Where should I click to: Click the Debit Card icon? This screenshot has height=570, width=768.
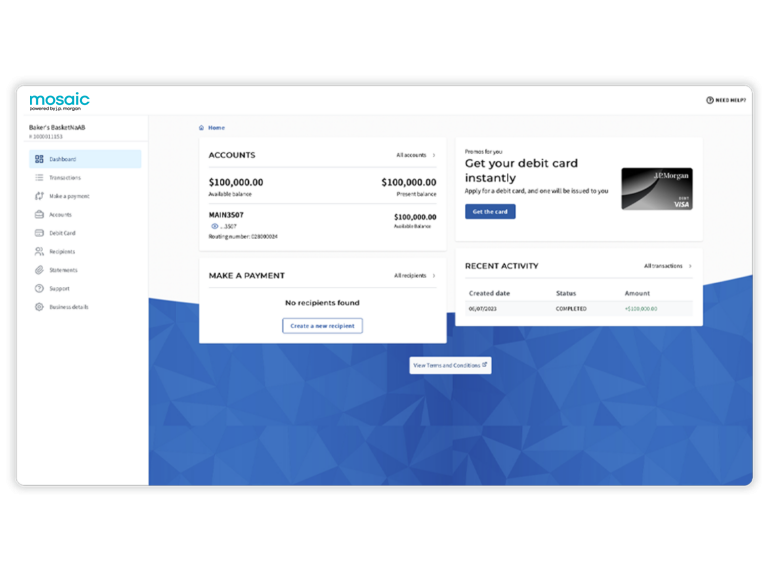click(39, 233)
